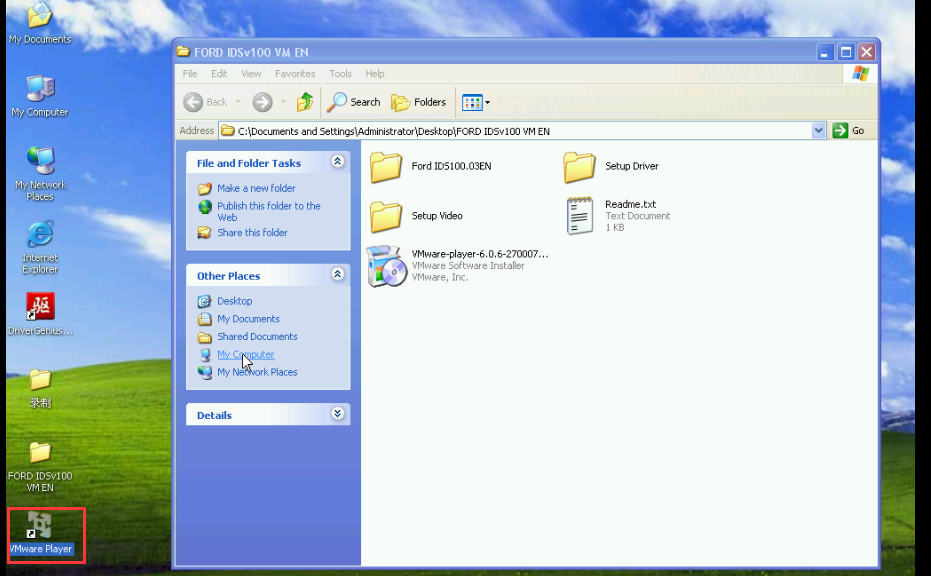Click the Forward arrow toolbar button

coord(262,102)
